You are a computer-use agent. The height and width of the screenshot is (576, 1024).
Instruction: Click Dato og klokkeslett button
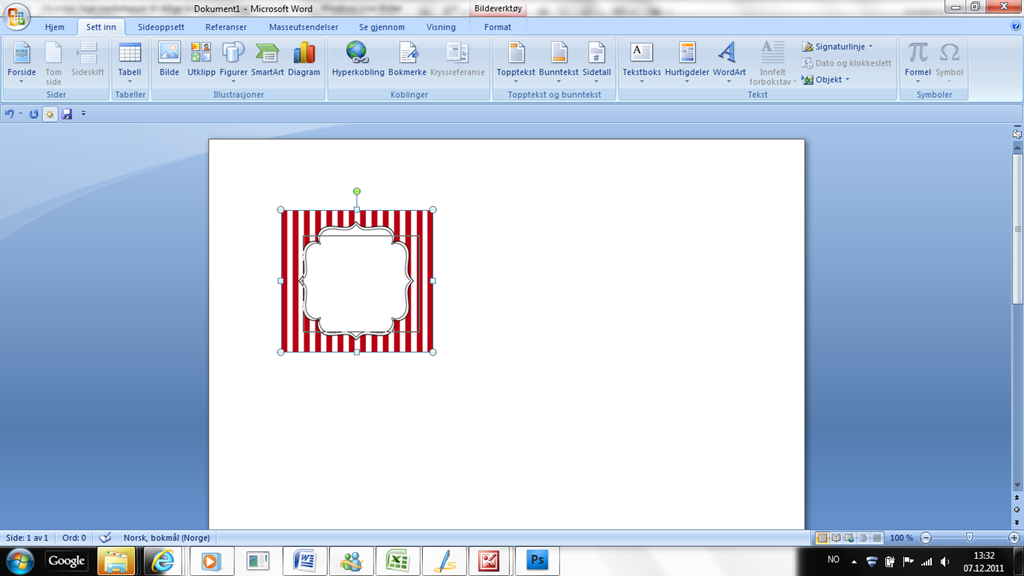click(846, 63)
